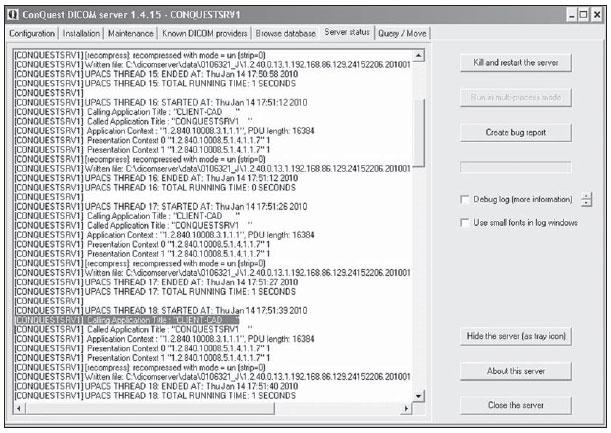Click Run in multi-process mode button
Viewport: 611px width, 433px height.
(516, 97)
